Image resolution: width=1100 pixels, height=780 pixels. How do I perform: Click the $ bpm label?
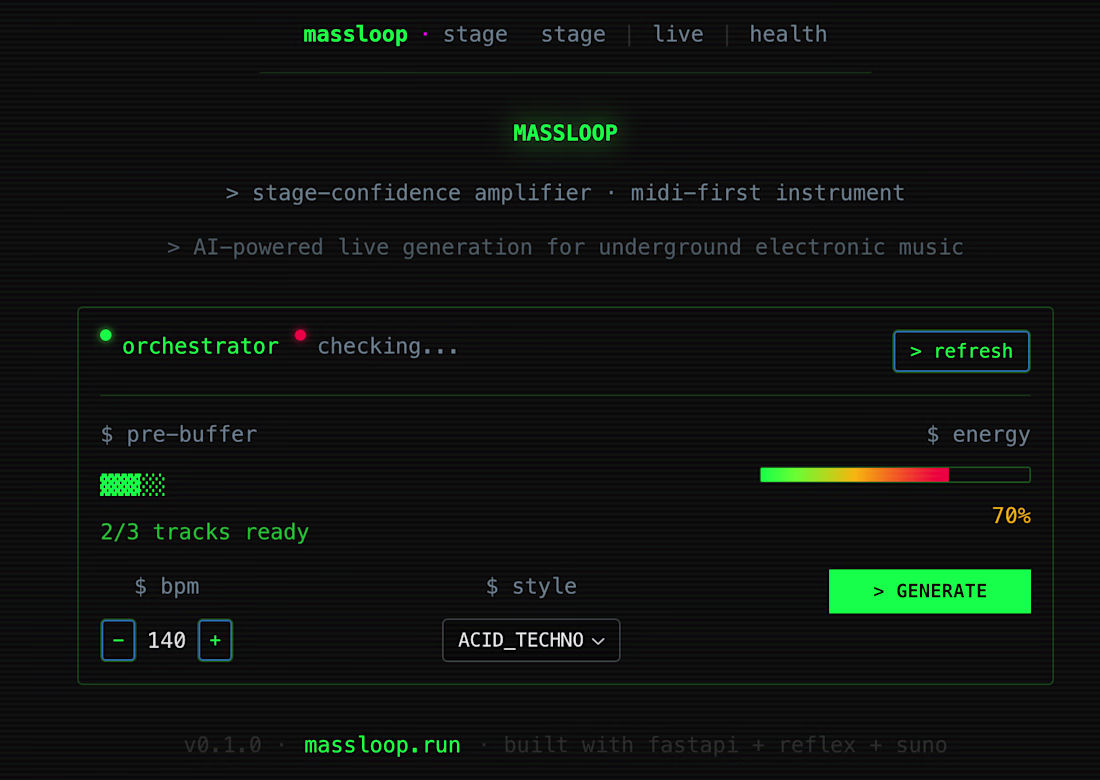[x=167, y=586]
